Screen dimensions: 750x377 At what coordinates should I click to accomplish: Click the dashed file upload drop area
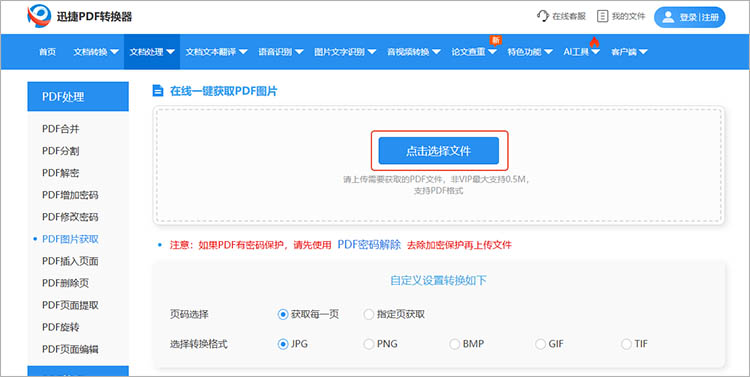coord(438,165)
